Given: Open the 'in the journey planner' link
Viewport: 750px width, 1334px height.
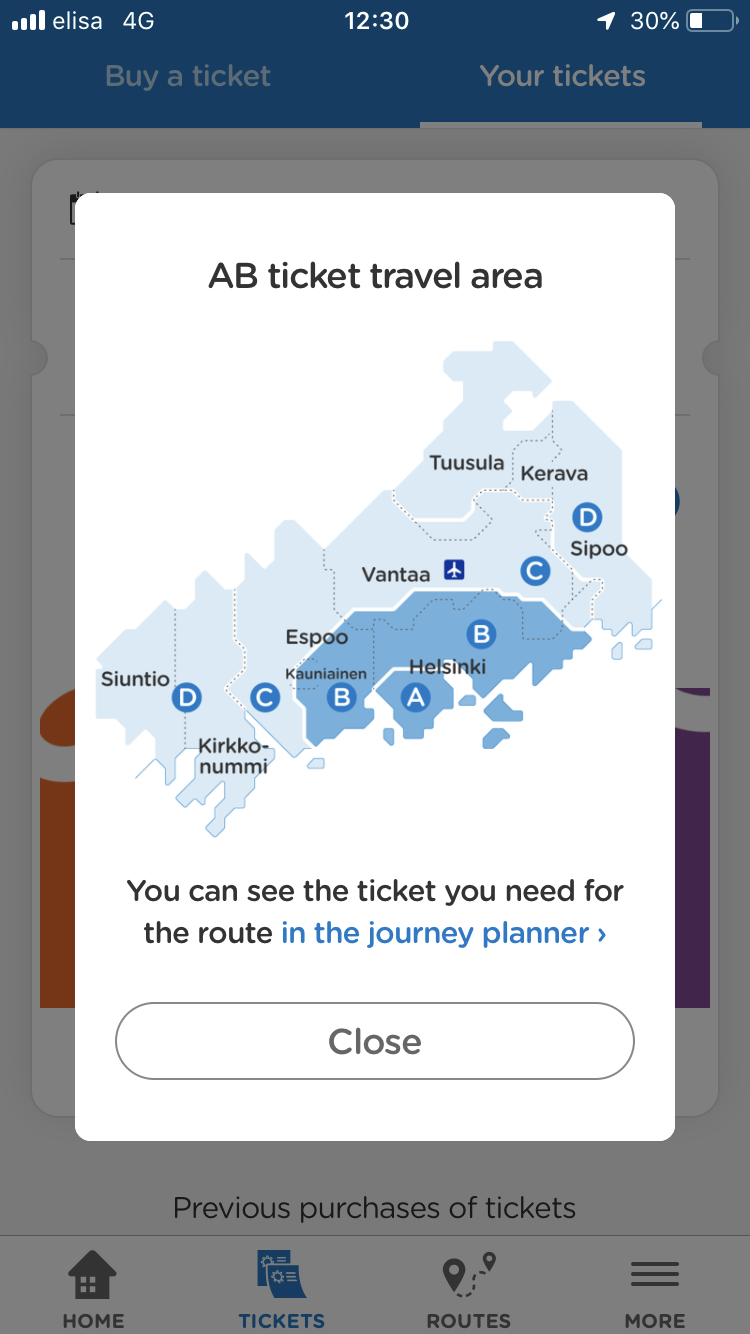Looking at the screenshot, I should pyautogui.click(x=444, y=933).
